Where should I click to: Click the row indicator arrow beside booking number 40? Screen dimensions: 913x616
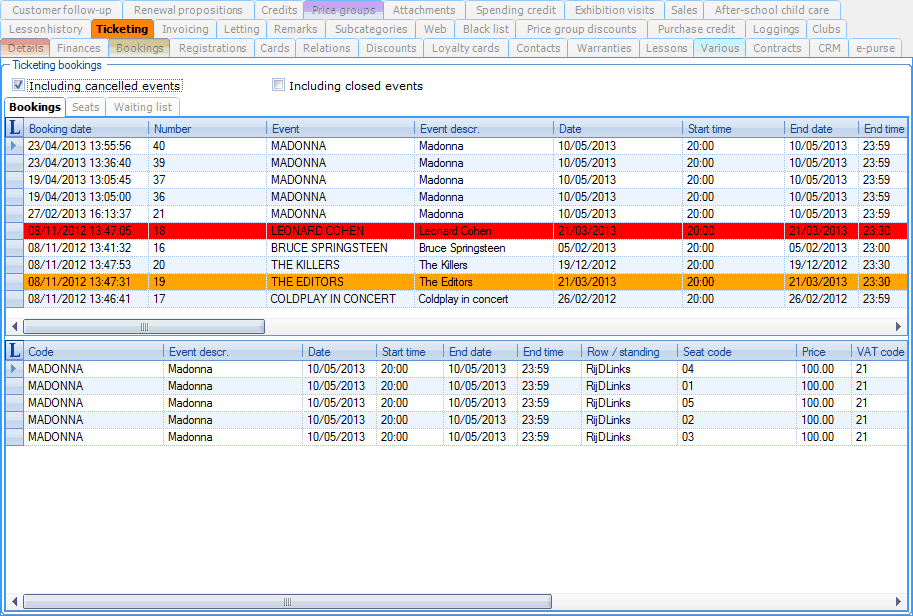click(14, 146)
